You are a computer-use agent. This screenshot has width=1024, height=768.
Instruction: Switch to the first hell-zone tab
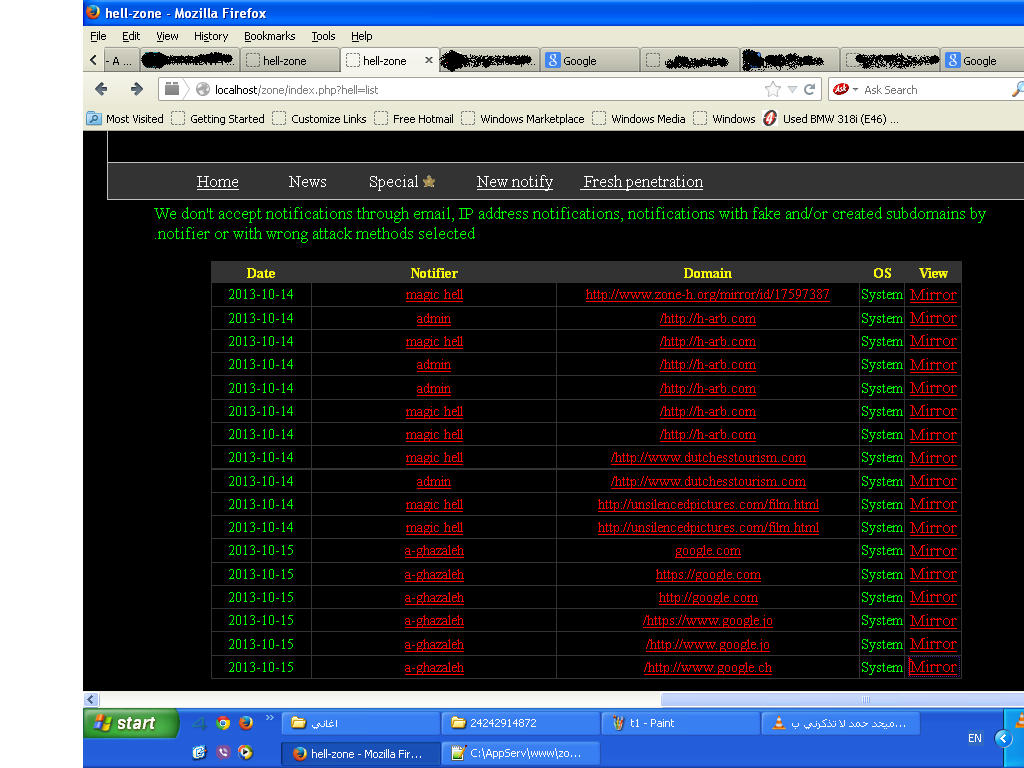(x=290, y=59)
